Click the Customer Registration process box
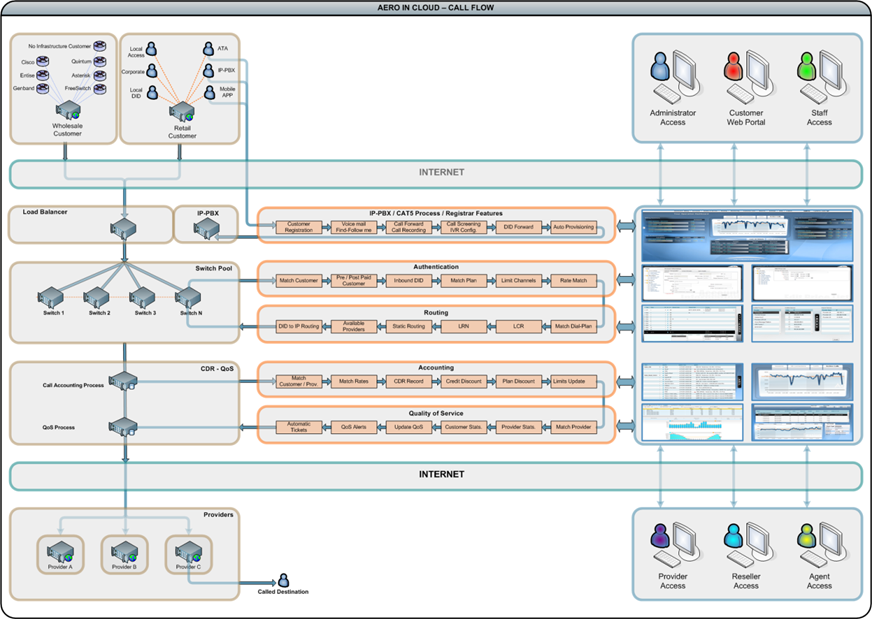This screenshot has width=872, height=619. (x=299, y=227)
